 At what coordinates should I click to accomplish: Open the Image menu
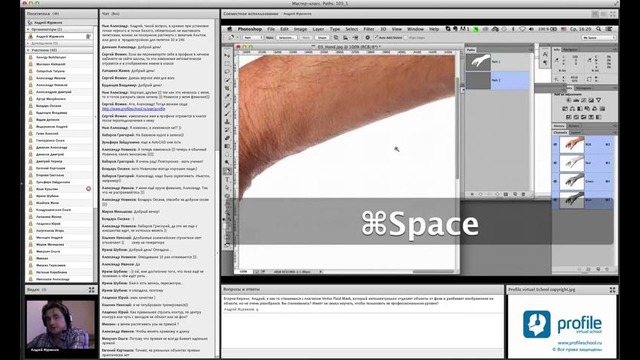(300, 29)
